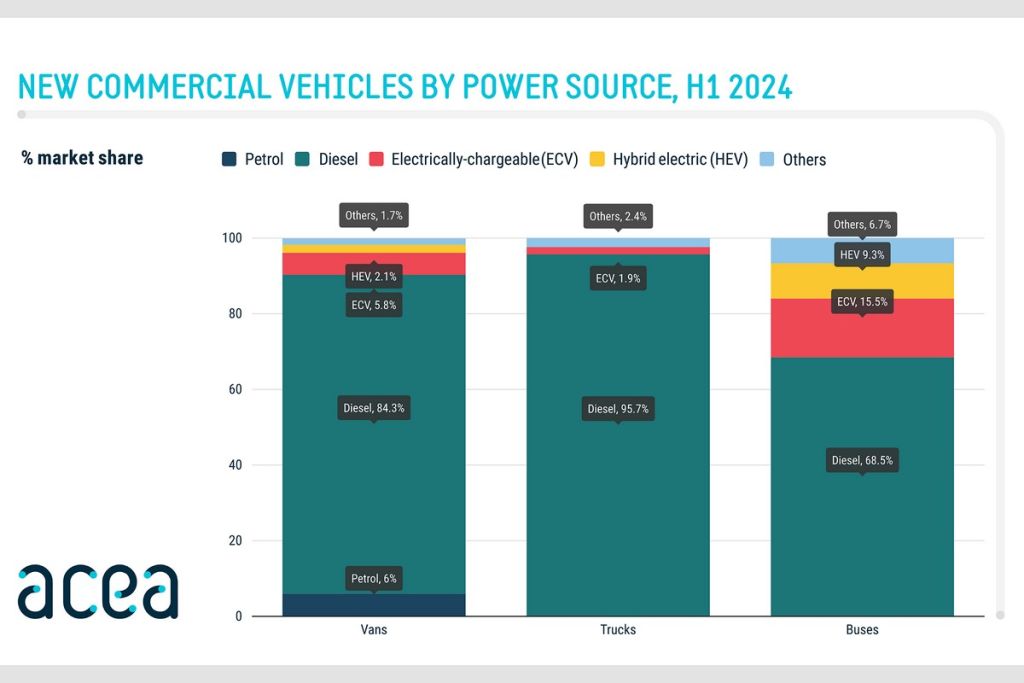This screenshot has height=683, width=1024.
Task: Click the 'ECV, 5.8%' label in Vans
Action: [x=374, y=305]
